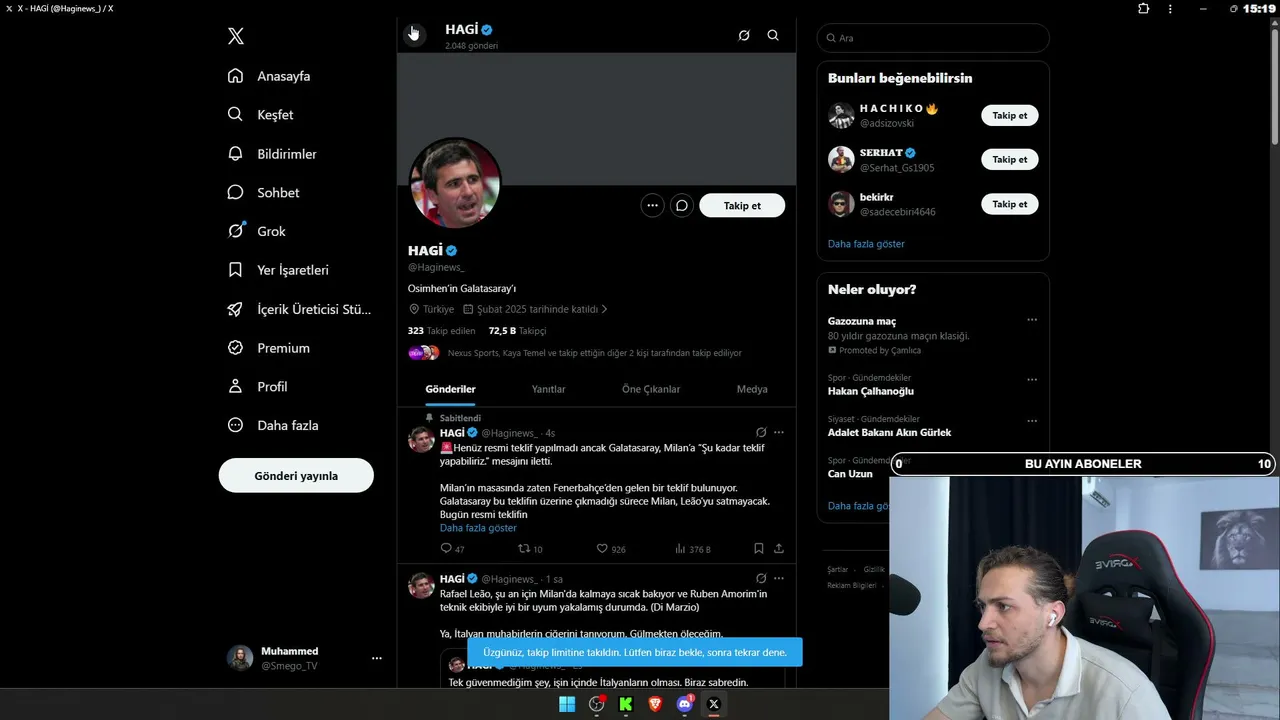Open Keşfet in the sidebar
This screenshot has width=1280, height=720.
pyautogui.click(x=261, y=115)
